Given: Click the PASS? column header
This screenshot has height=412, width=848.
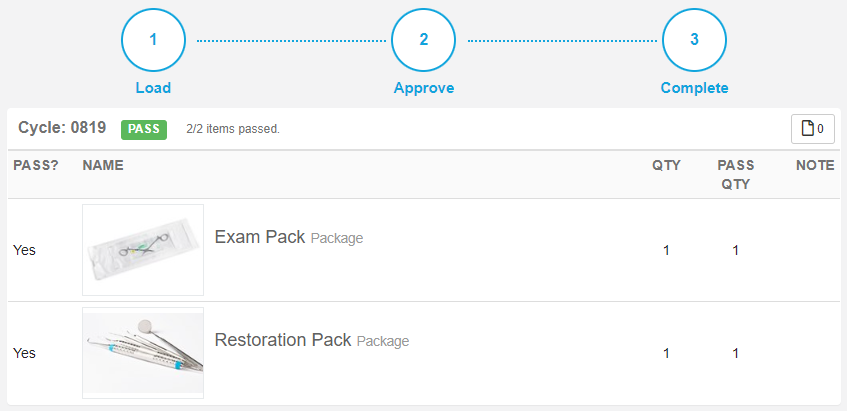Looking at the screenshot, I should [36, 165].
